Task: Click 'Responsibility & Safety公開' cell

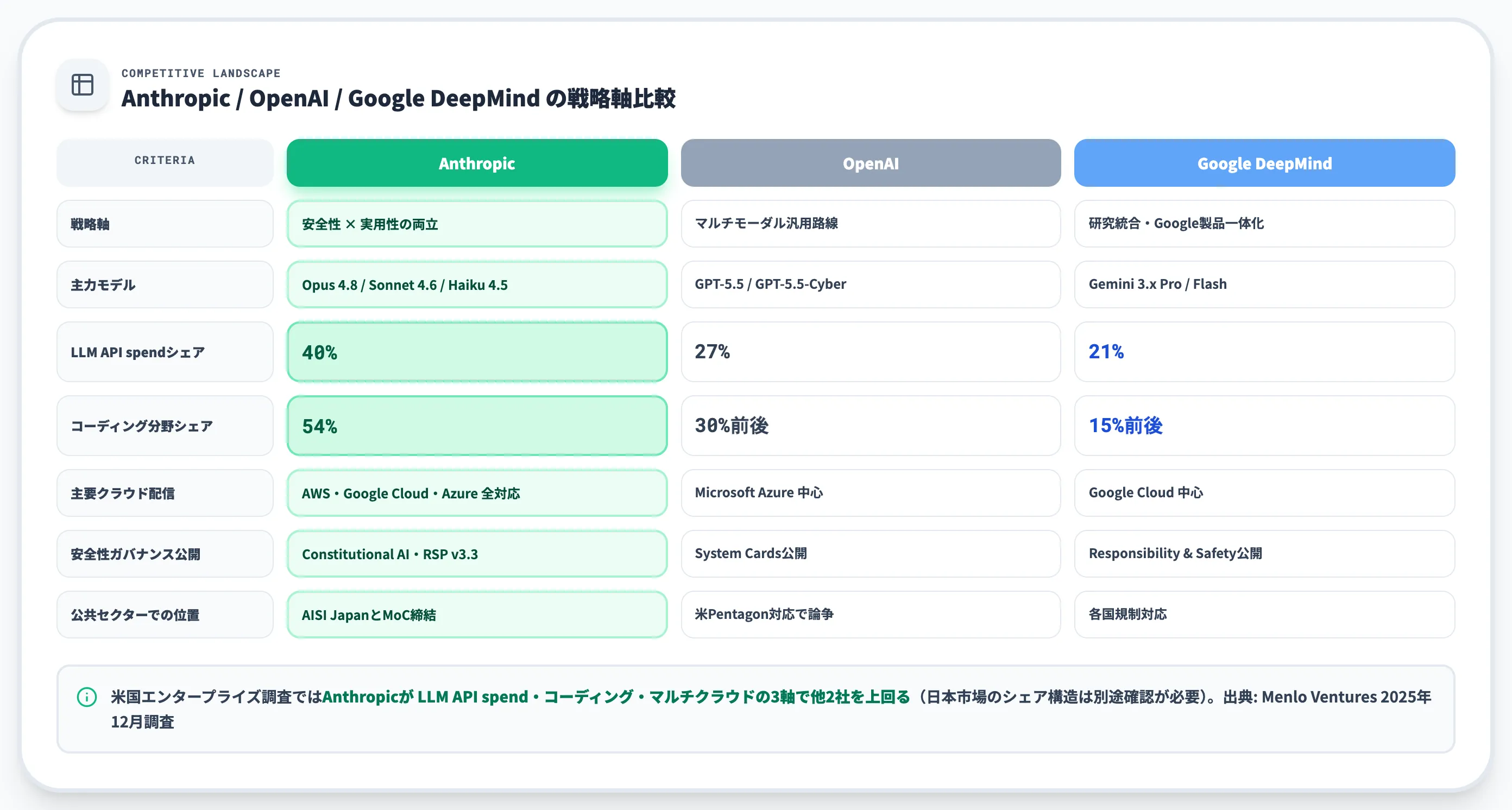Action: 1264,554
